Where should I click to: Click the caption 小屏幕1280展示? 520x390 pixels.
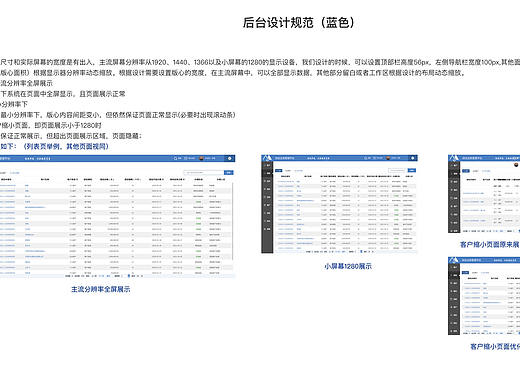pos(348,266)
